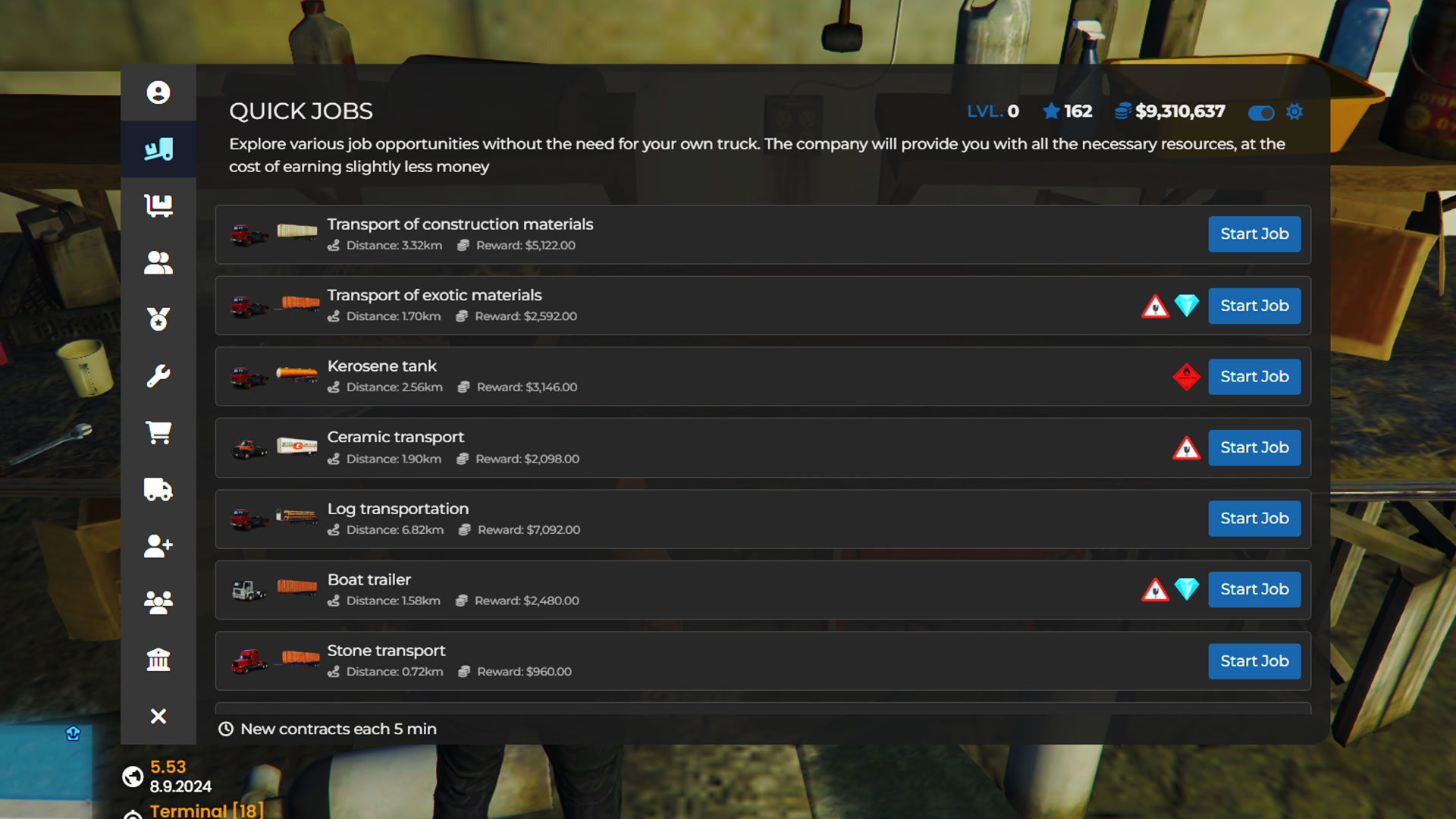Click warning triangle on Ceramic transport
Screen dimensions: 1456x819
[1187, 448]
